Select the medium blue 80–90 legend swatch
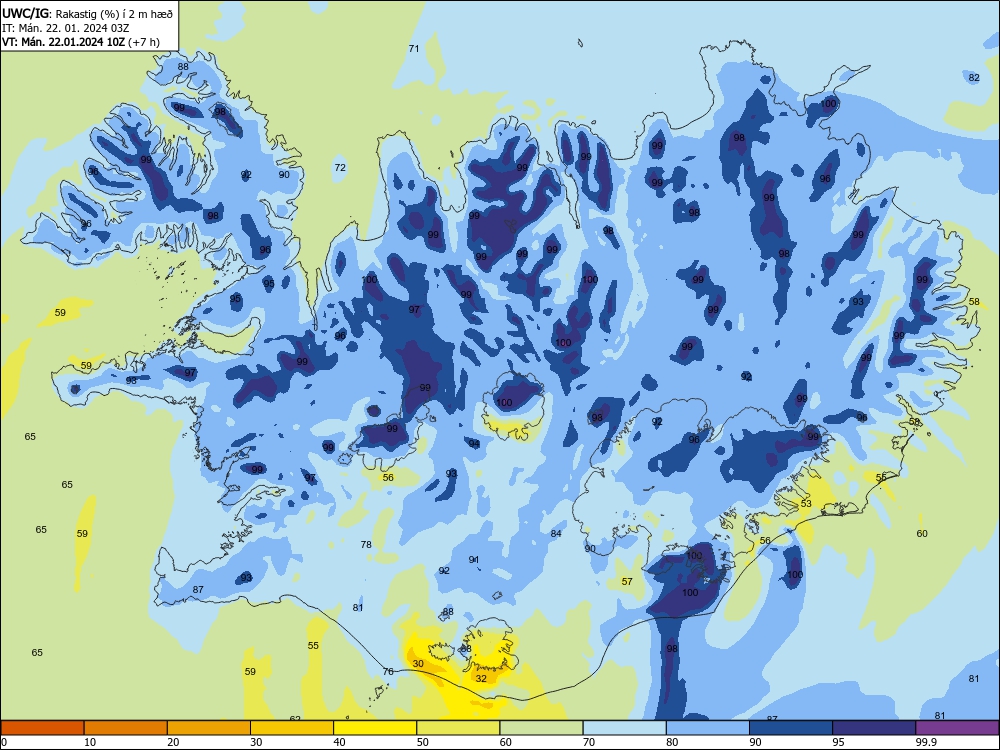Screen dimensions: 1000x750 tap(708, 728)
